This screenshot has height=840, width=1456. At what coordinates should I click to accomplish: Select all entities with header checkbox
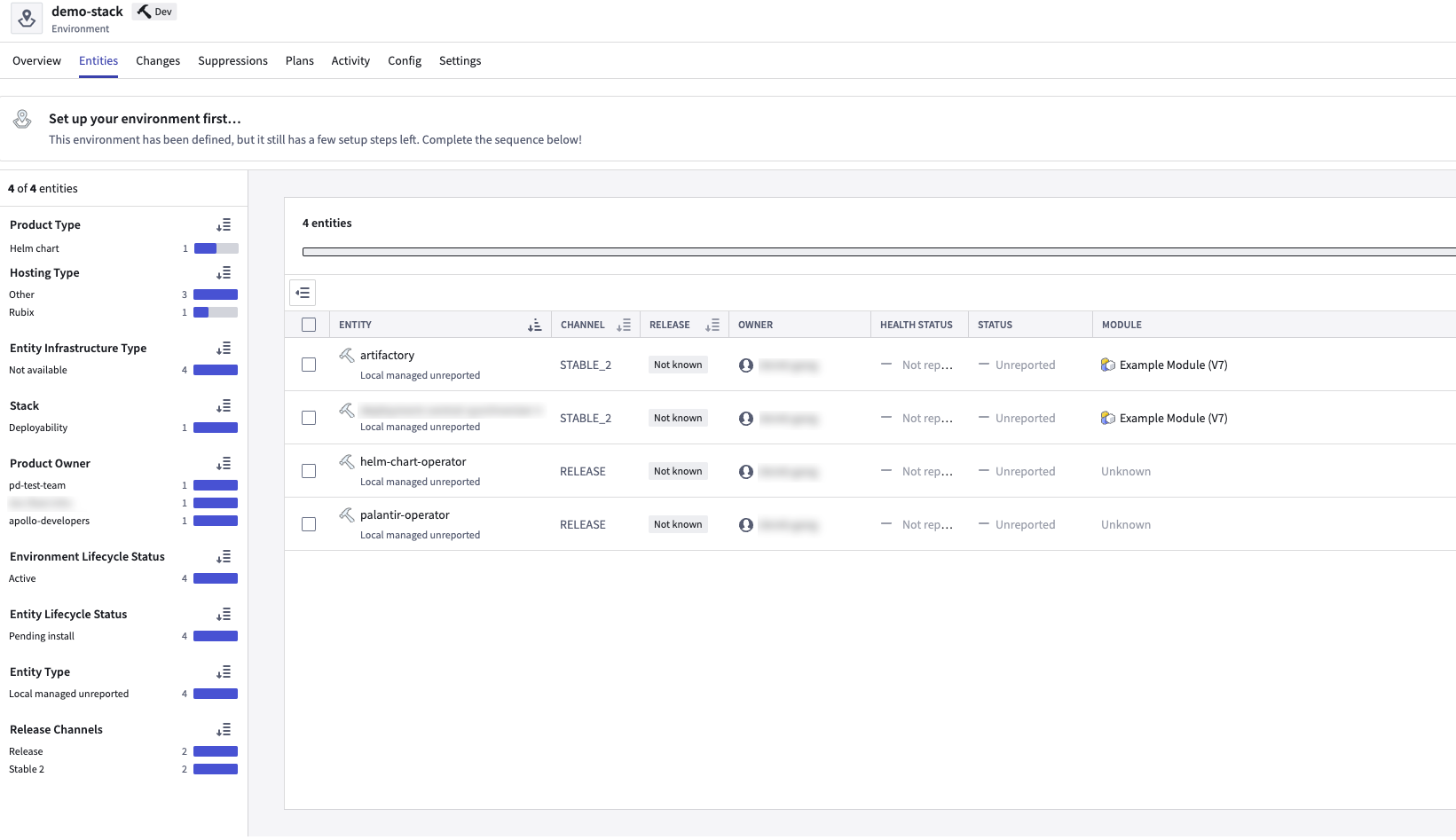(309, 325)
